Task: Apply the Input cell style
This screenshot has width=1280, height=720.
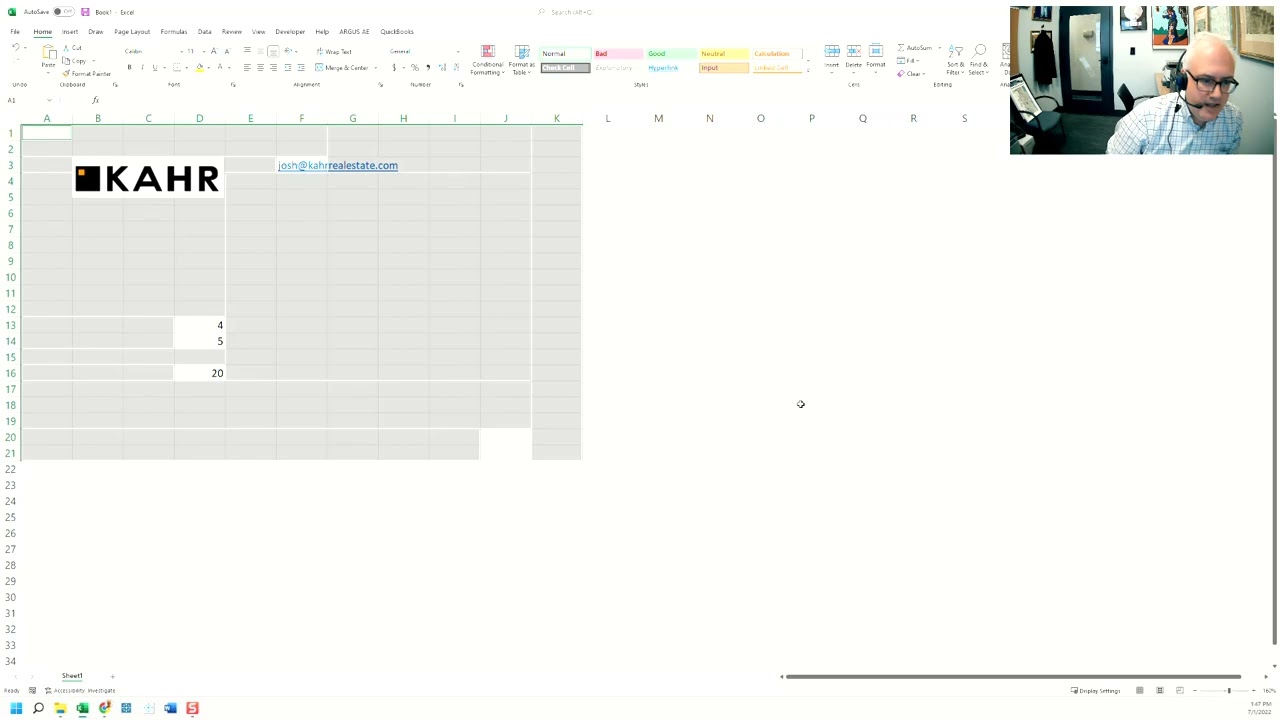Action: point(723,67)
